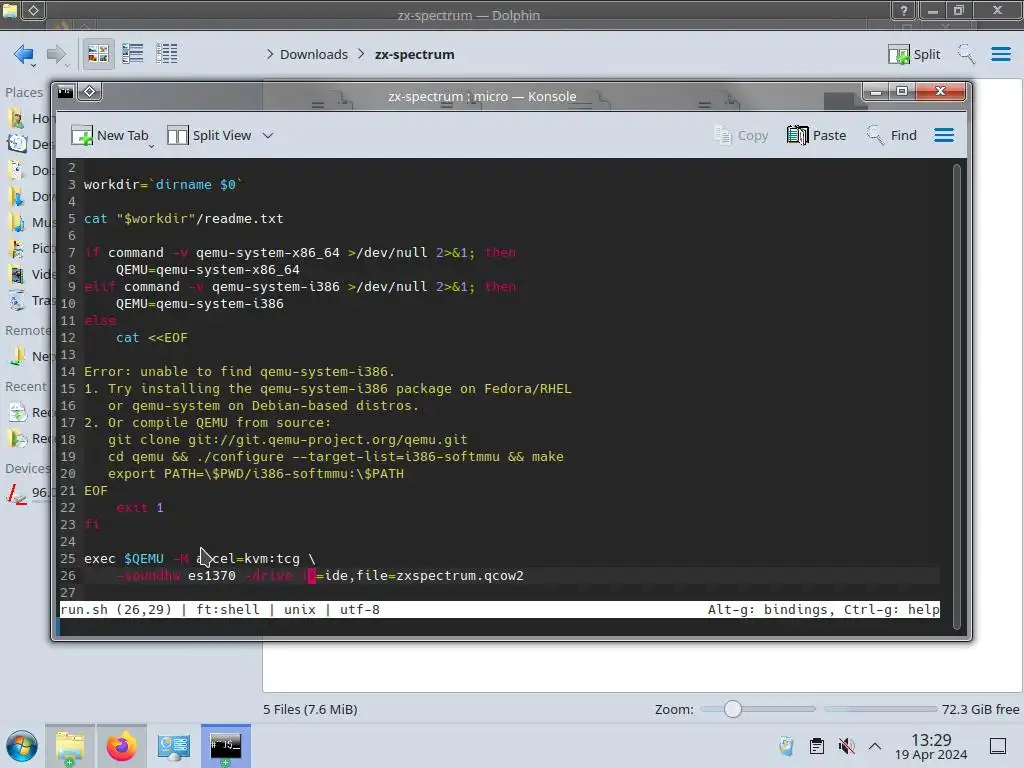Expand hidden system tray icons arrow

point(875,746)
